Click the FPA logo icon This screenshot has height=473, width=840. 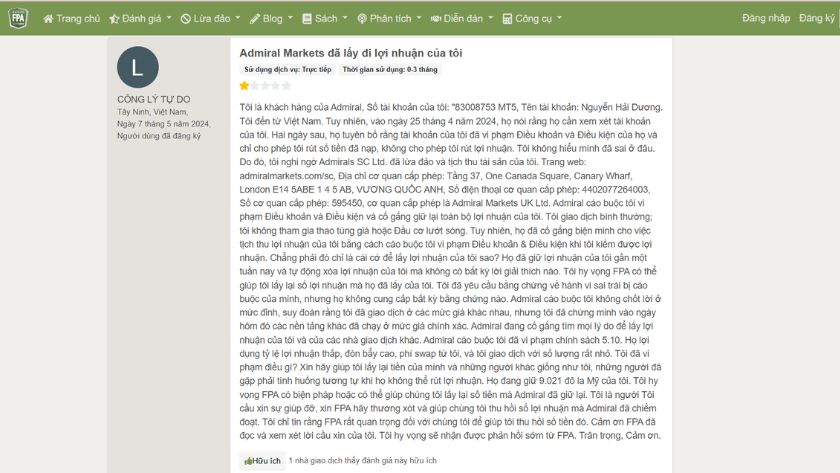pyautogui.click(x=18, y=18)
